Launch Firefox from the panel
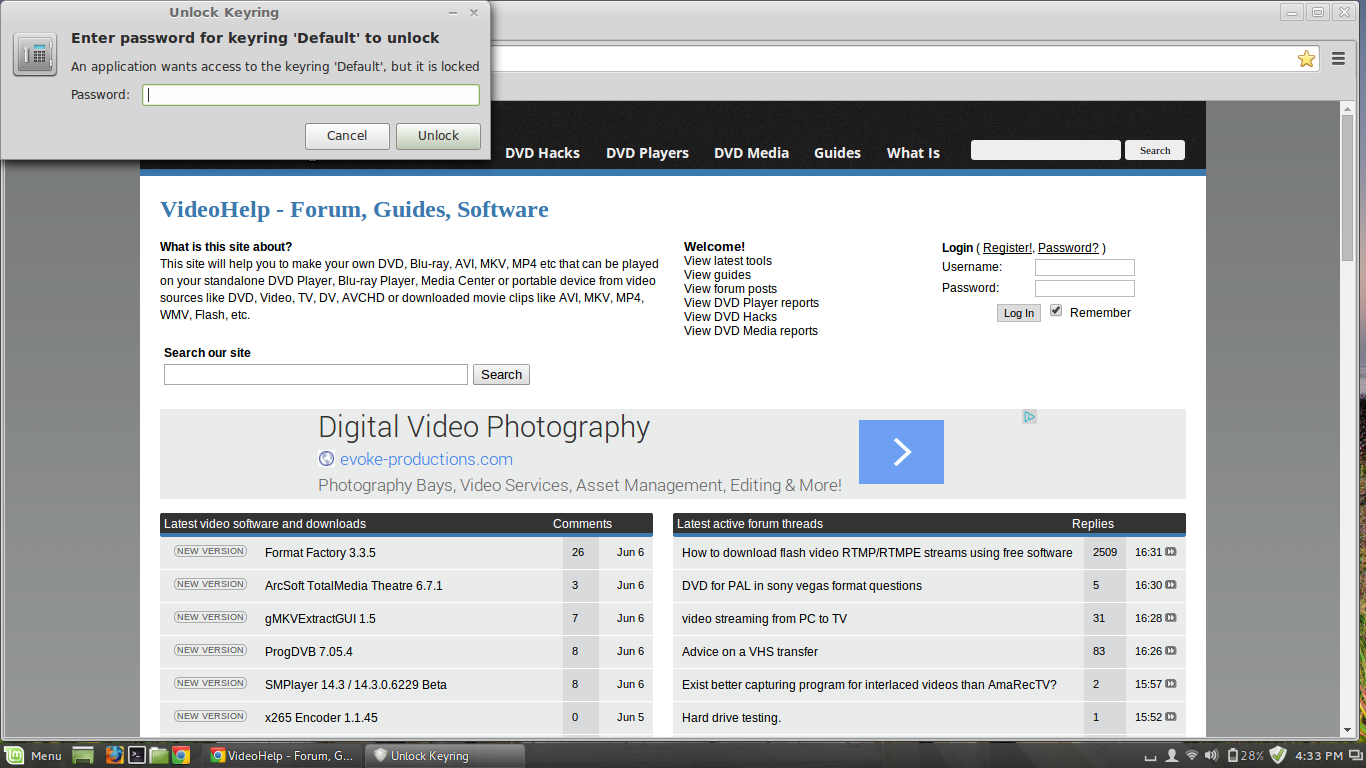 coord(115,755)
